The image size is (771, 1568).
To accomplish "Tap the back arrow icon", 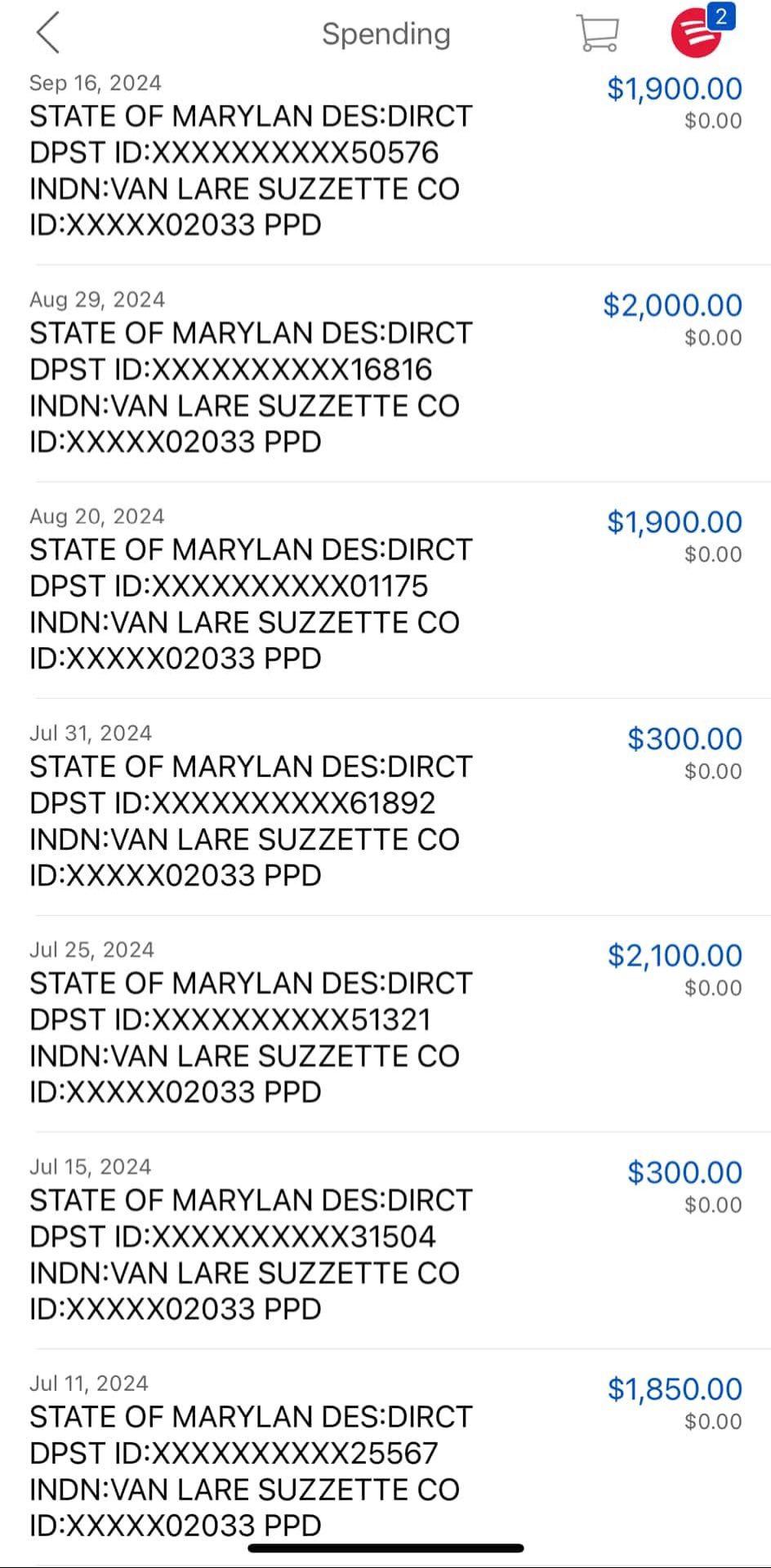I will (48, 33).
